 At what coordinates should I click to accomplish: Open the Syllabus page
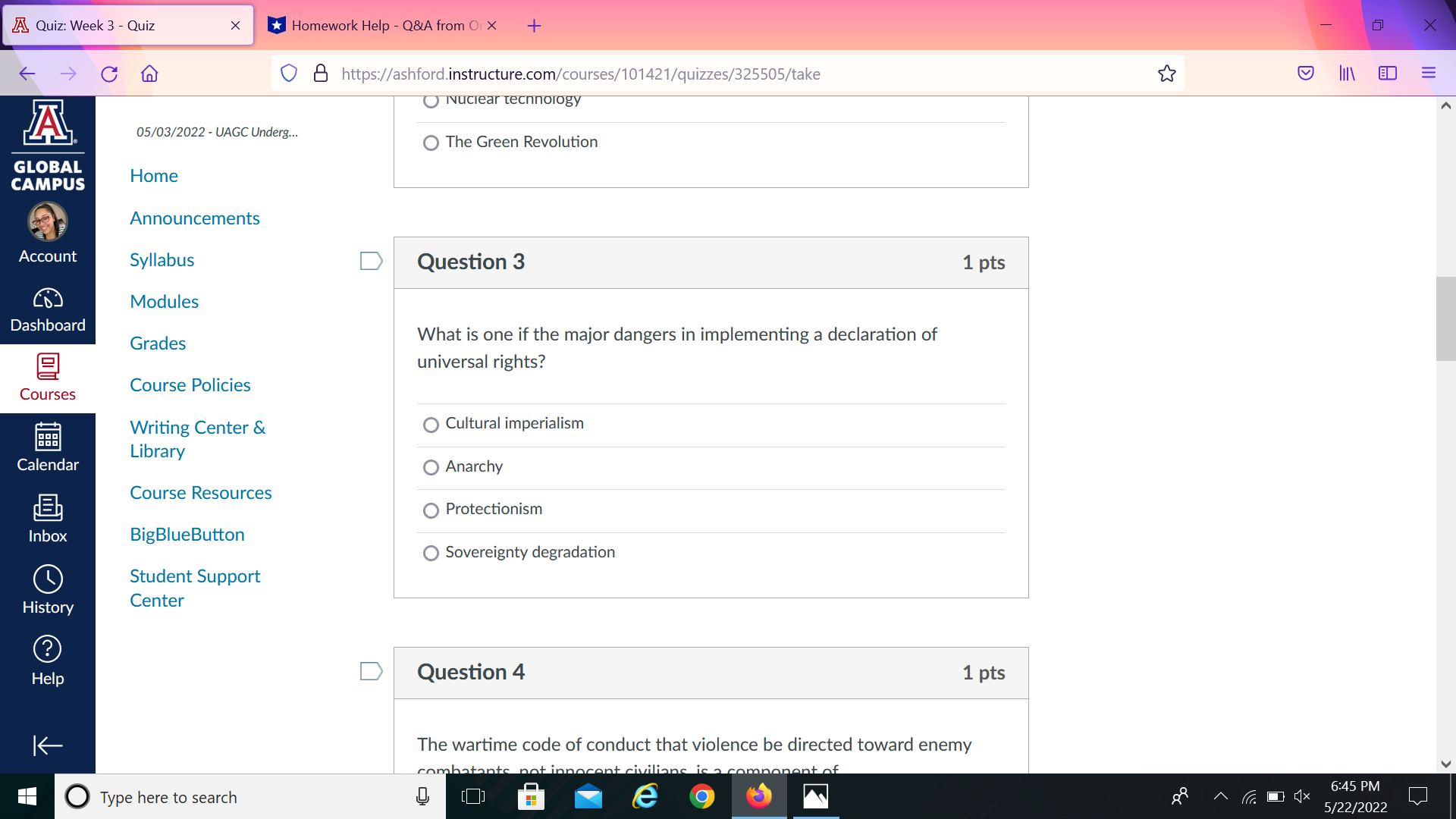[162, 259]
